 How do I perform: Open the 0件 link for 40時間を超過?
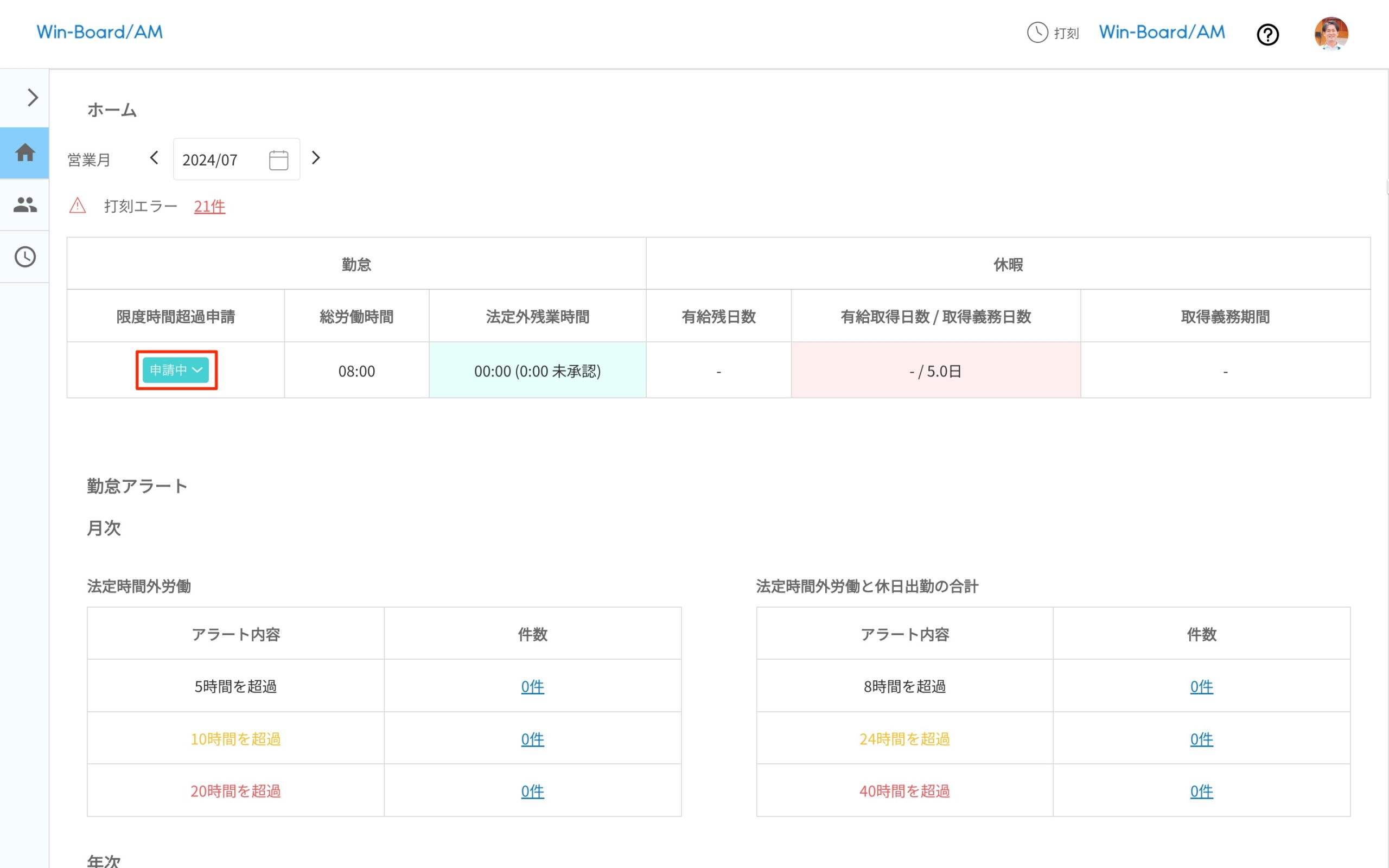coord(1201,791)
